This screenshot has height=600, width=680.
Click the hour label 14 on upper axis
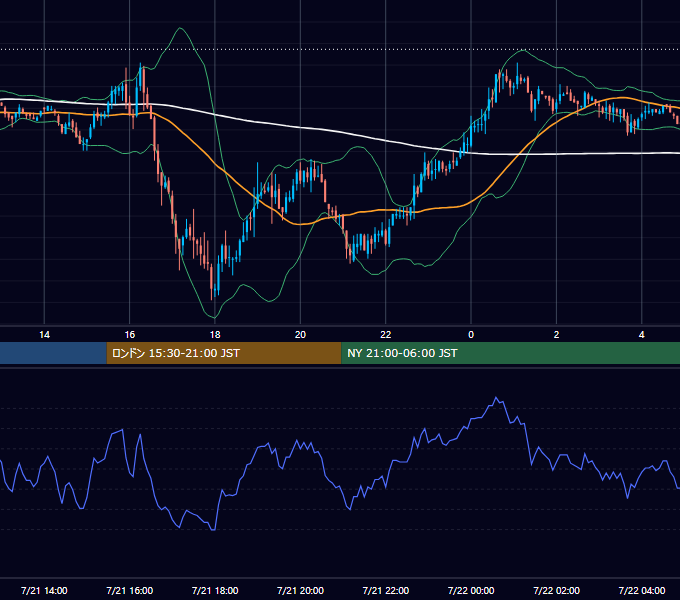[44, 335]
